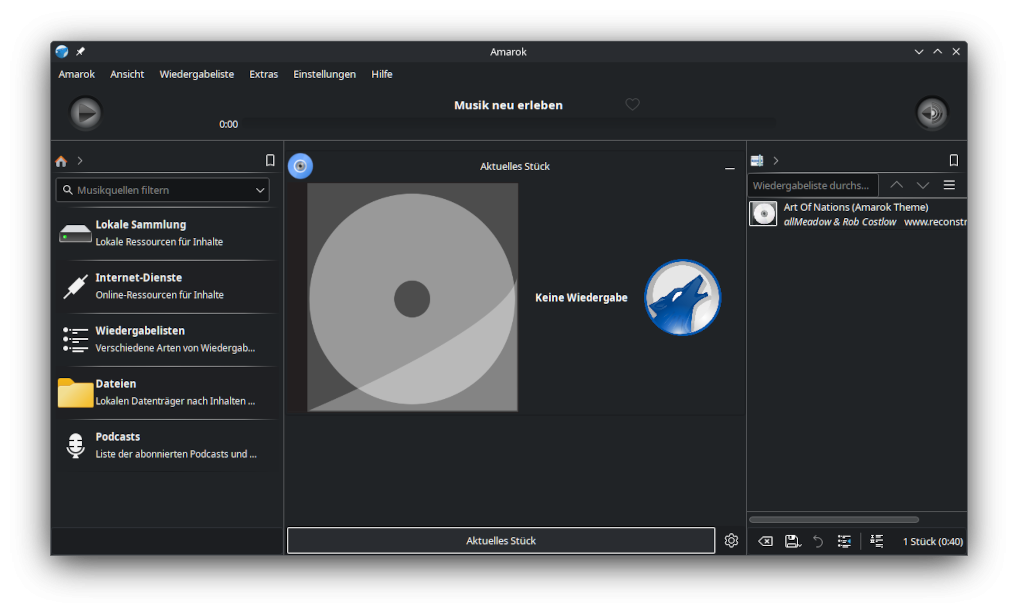Click the home icon in media sources

pyautogui.click(x=61, y=161)
